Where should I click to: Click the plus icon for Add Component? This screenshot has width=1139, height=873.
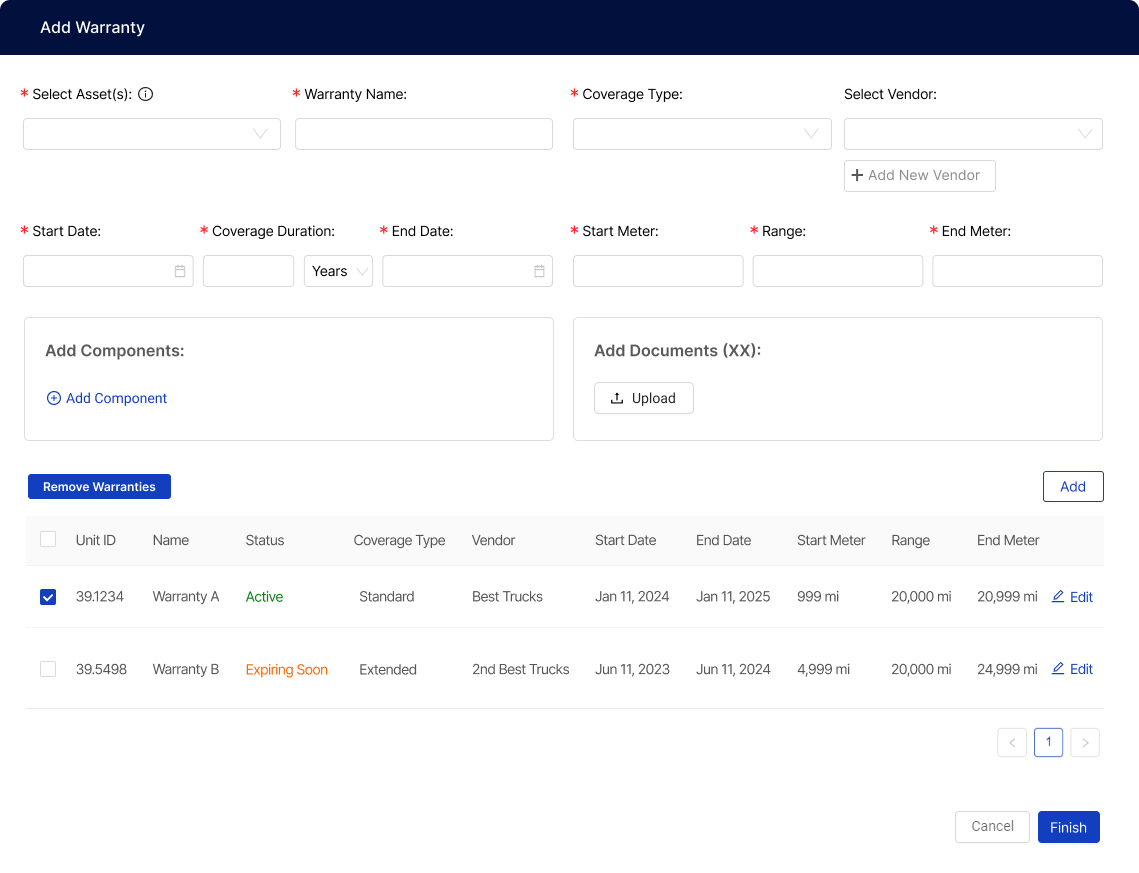(x=54, y=398)
